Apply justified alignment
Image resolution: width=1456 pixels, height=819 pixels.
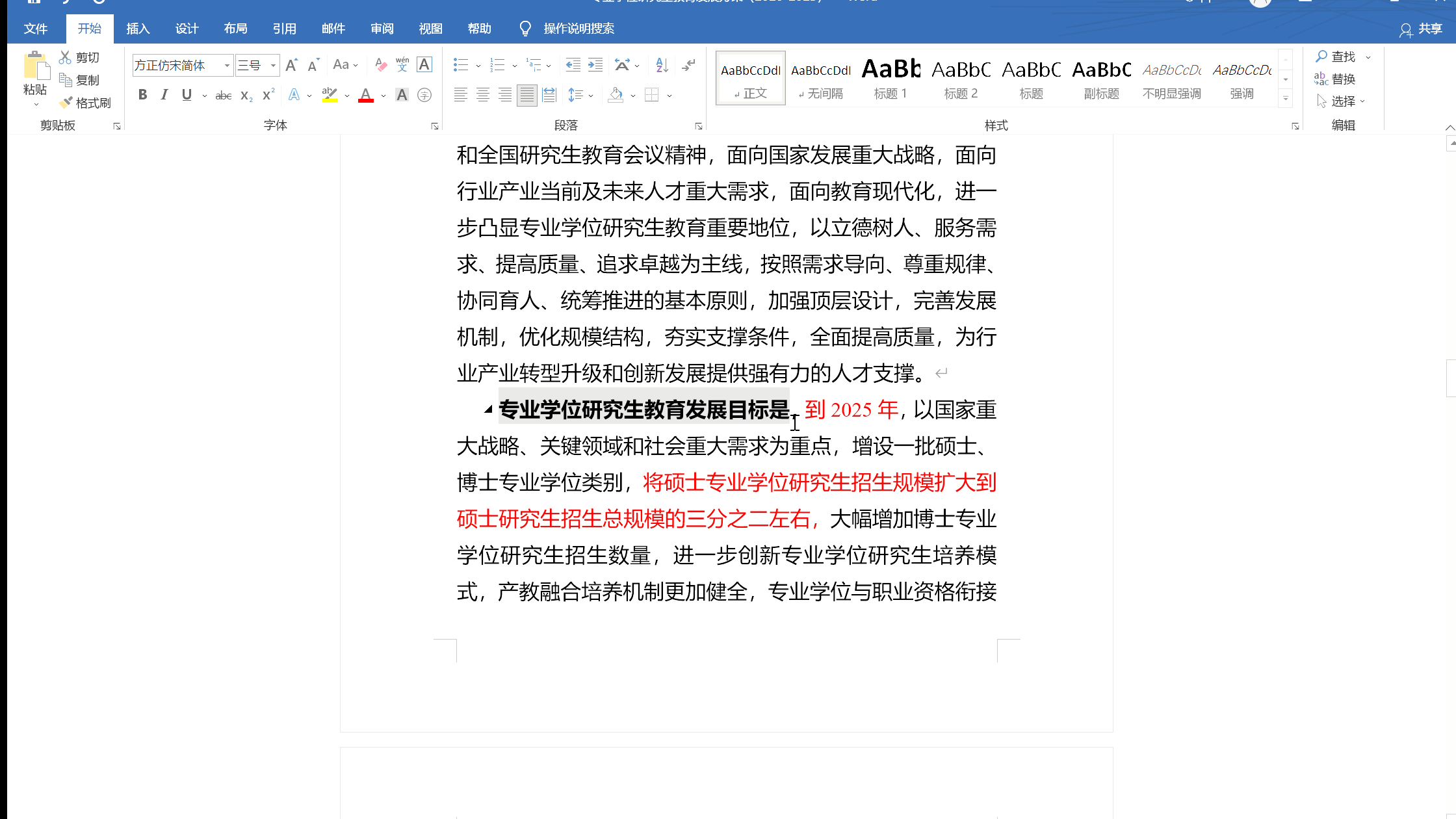pos(526,95)
